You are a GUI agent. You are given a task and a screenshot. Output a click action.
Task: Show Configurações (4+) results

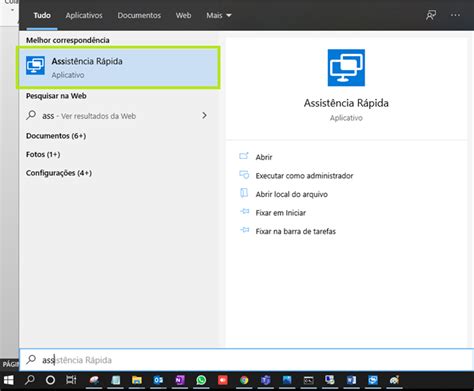[59, 173]
